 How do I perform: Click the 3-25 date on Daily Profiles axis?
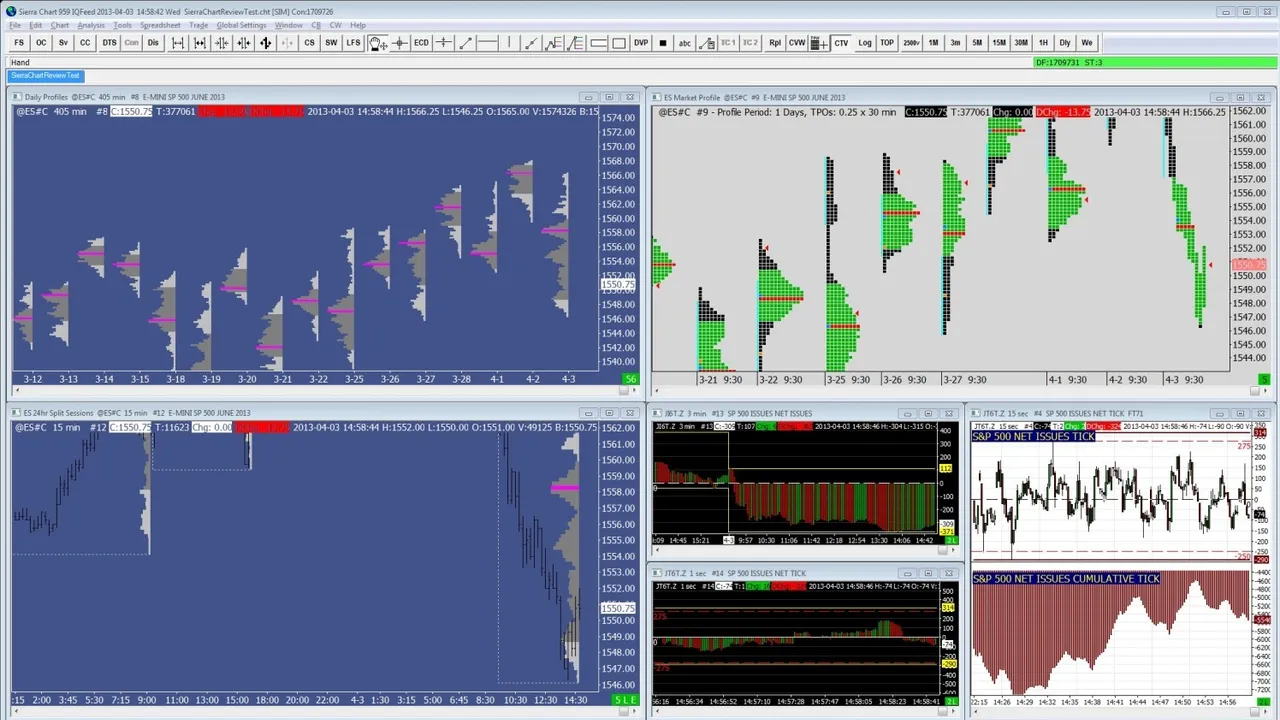(x=354, y=379)
